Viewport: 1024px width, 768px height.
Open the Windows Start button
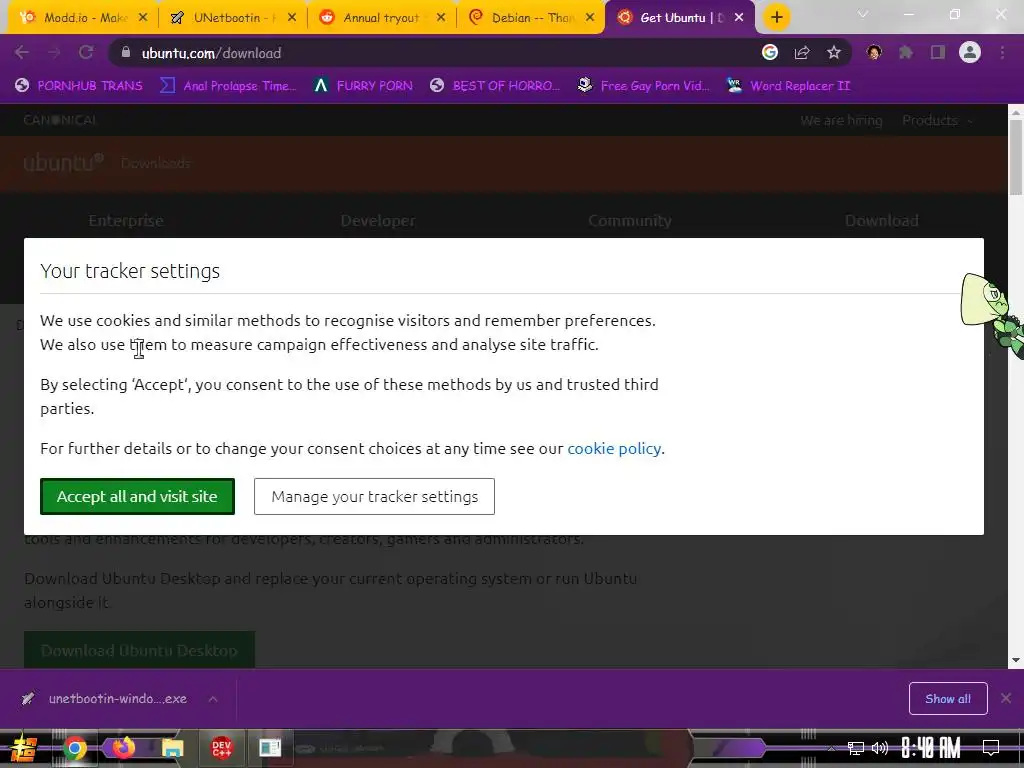pyautogui.click(x=22, y=748)
